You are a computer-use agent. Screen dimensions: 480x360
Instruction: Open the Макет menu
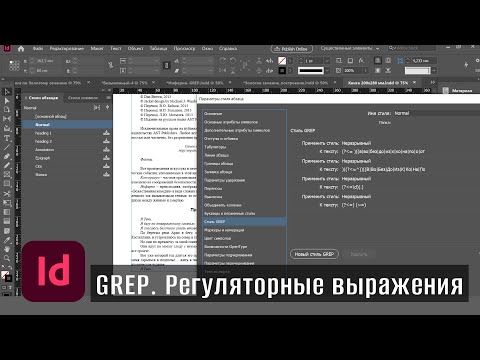pos(97,49)
